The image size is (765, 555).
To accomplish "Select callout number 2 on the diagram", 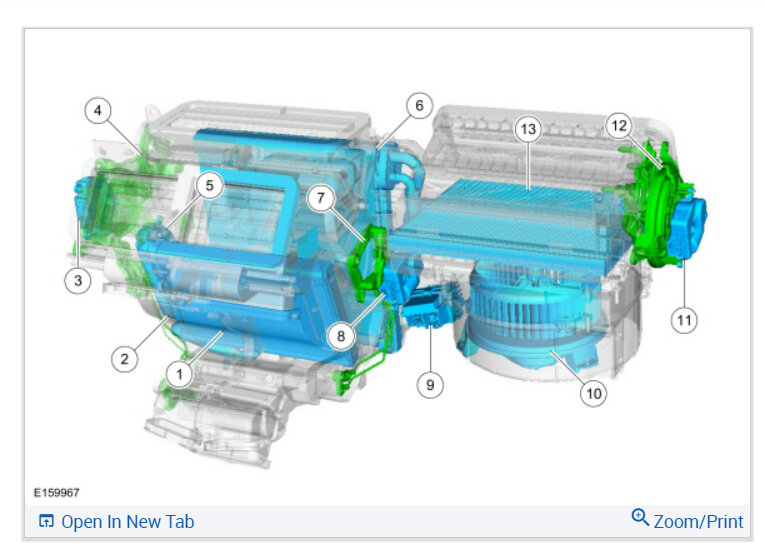I will click(124, 359).
